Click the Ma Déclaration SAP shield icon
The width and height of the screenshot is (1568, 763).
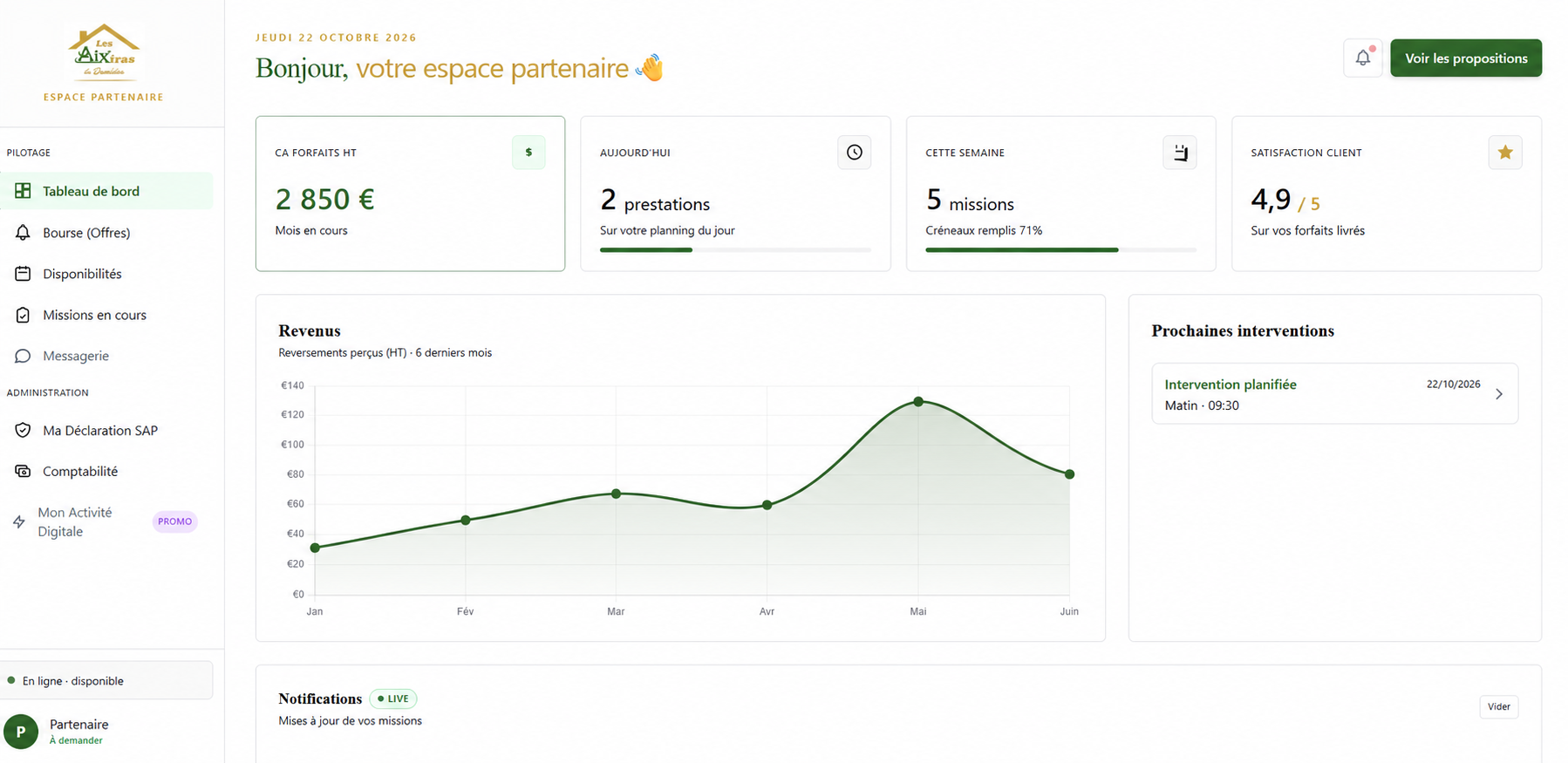click(23, 430)
